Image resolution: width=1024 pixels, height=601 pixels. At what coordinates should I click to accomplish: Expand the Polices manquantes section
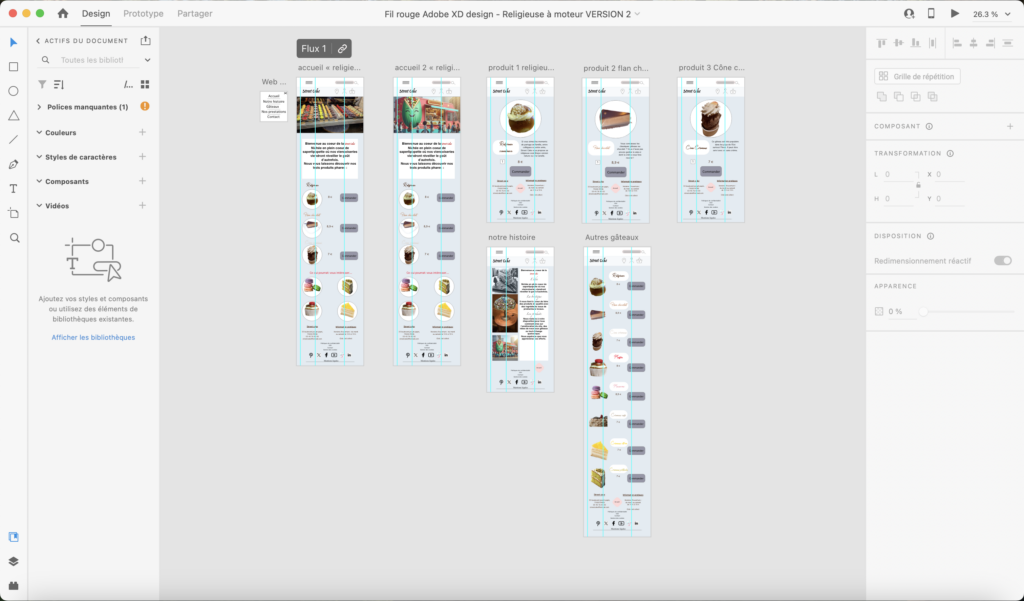(39, 107)
